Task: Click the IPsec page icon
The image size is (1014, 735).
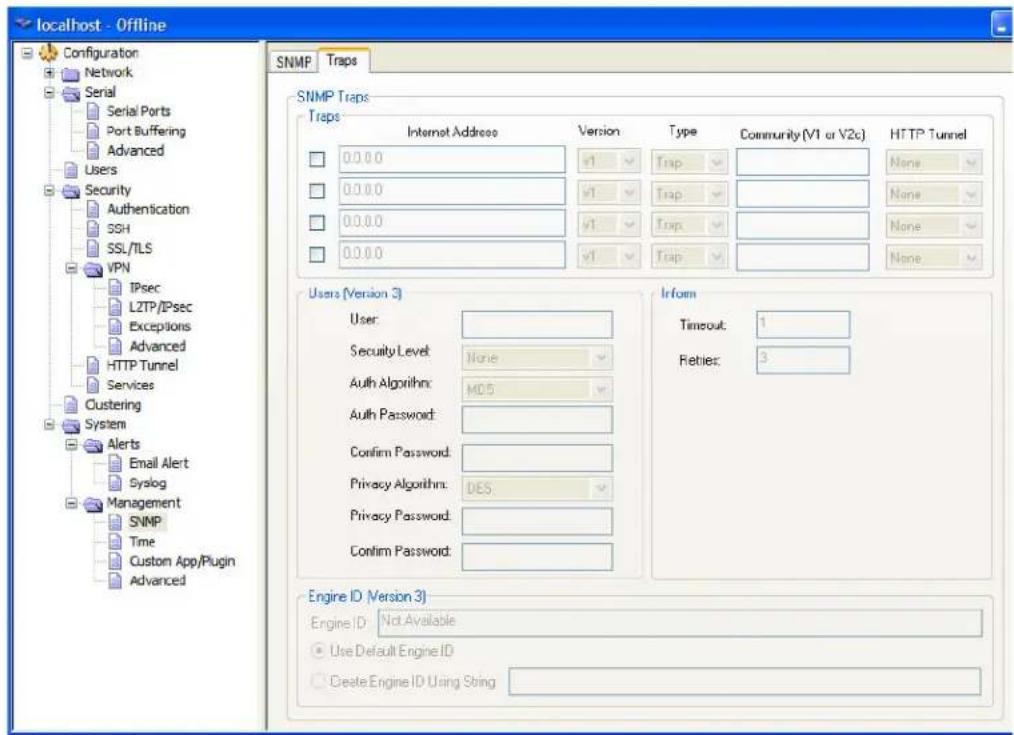Action: tap(115, 287)
